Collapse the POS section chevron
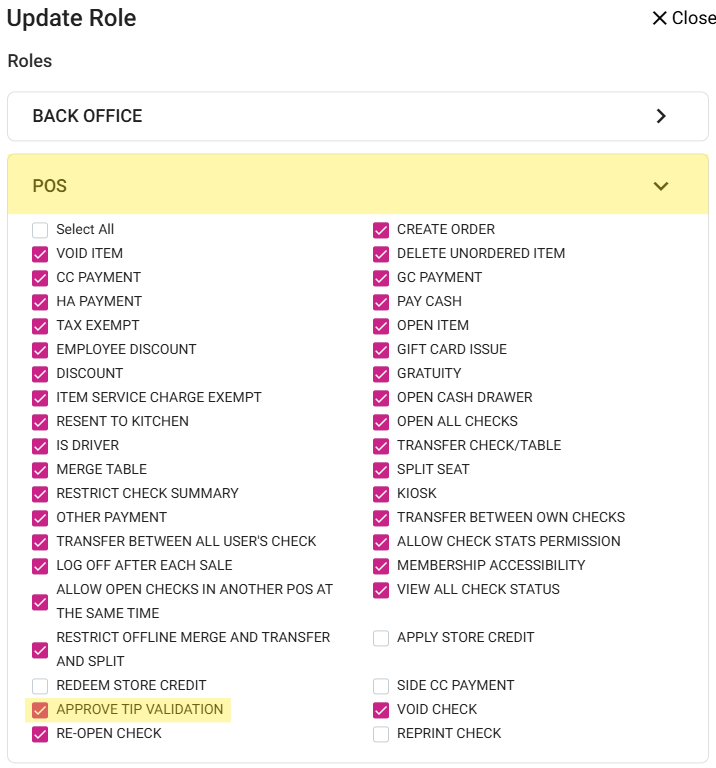The image size is (716, 768). 660,186
